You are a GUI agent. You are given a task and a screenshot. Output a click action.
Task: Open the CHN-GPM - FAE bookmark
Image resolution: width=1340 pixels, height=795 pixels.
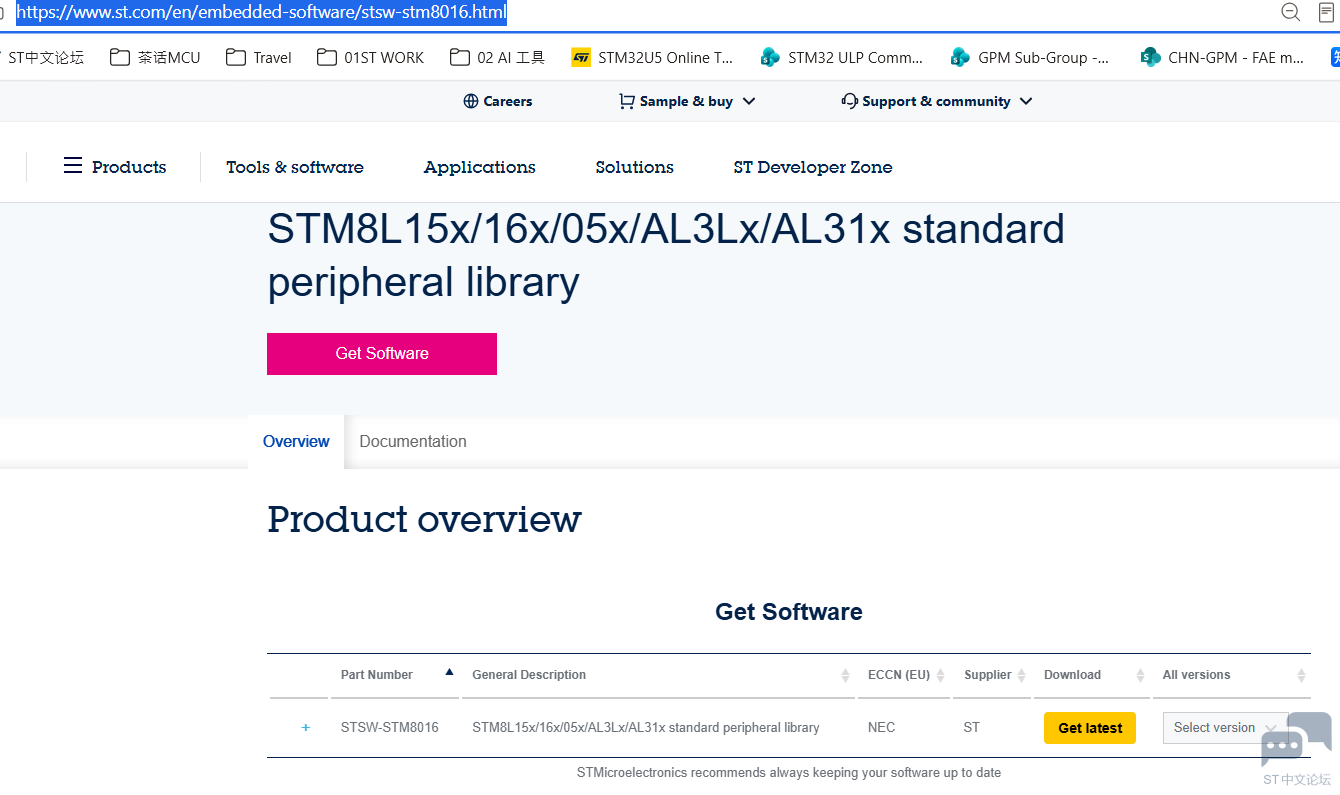coord(1222,57)
